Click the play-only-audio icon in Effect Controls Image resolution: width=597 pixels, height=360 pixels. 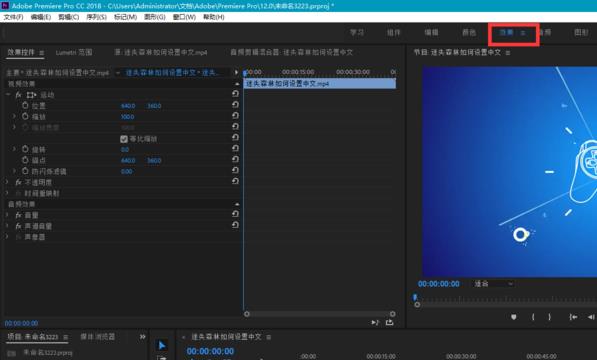tap(375, 323)
